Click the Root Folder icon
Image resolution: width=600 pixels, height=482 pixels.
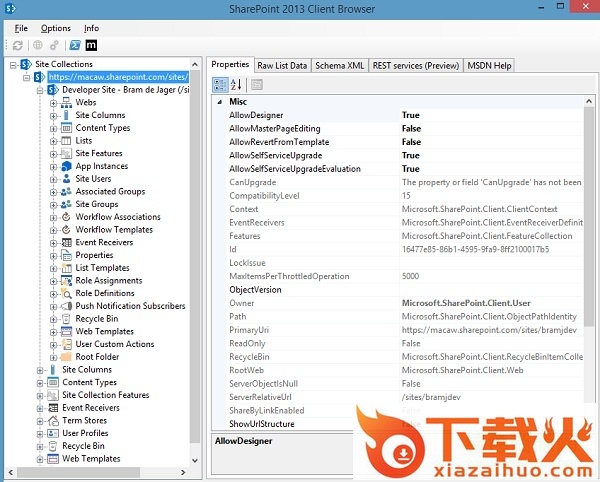point(66,357)
